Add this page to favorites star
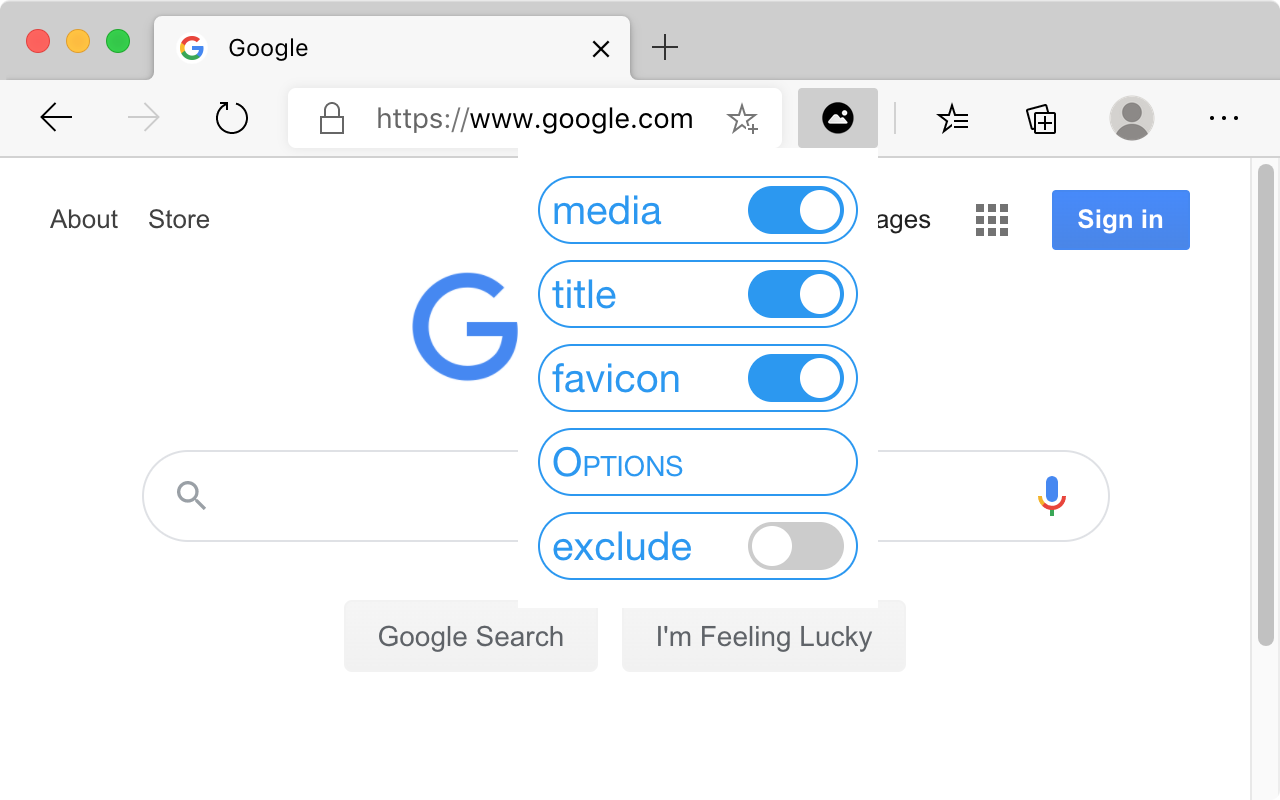Viewport: 1280px width, 800px height. click(x=742, y=120)
